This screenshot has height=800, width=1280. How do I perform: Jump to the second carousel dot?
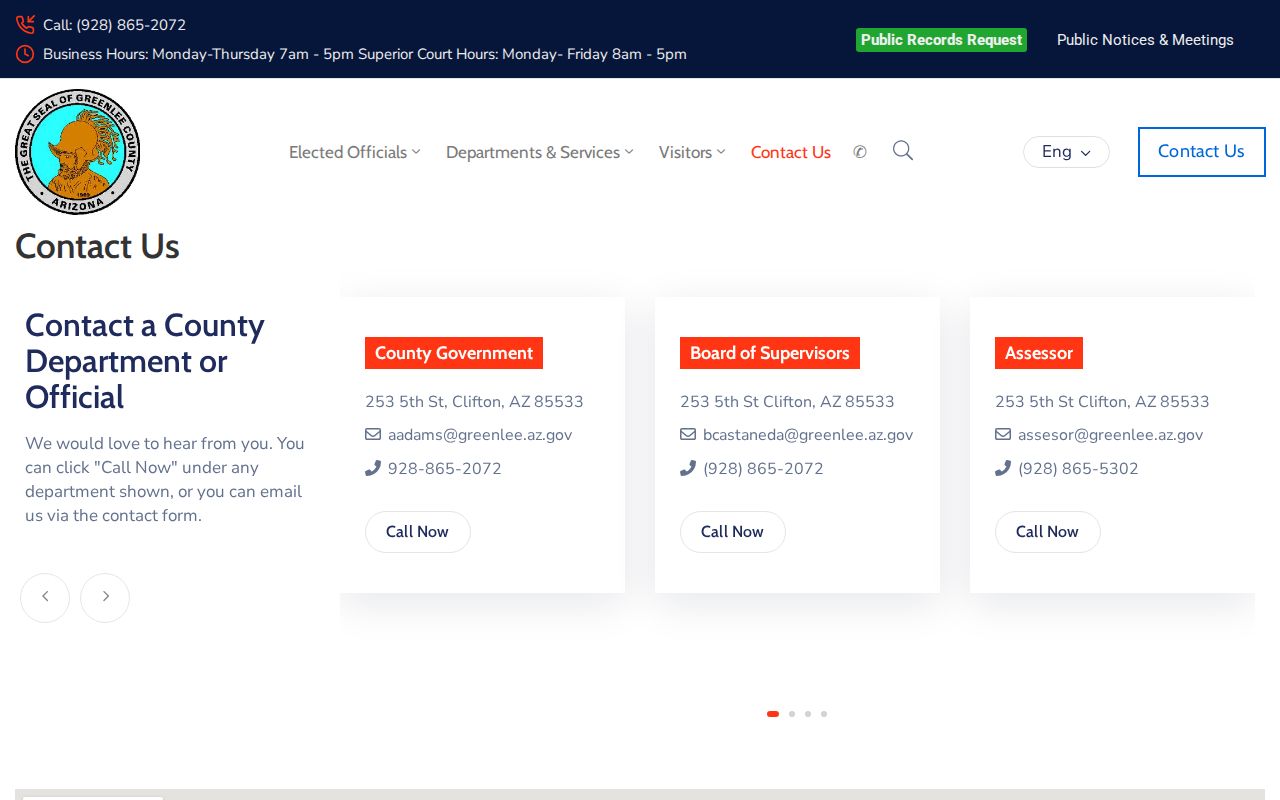(792, 714)
